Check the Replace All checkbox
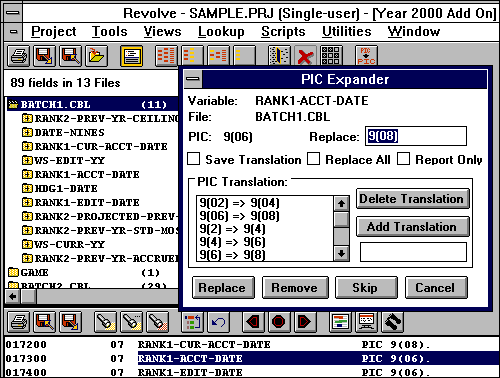 (314, 159)
